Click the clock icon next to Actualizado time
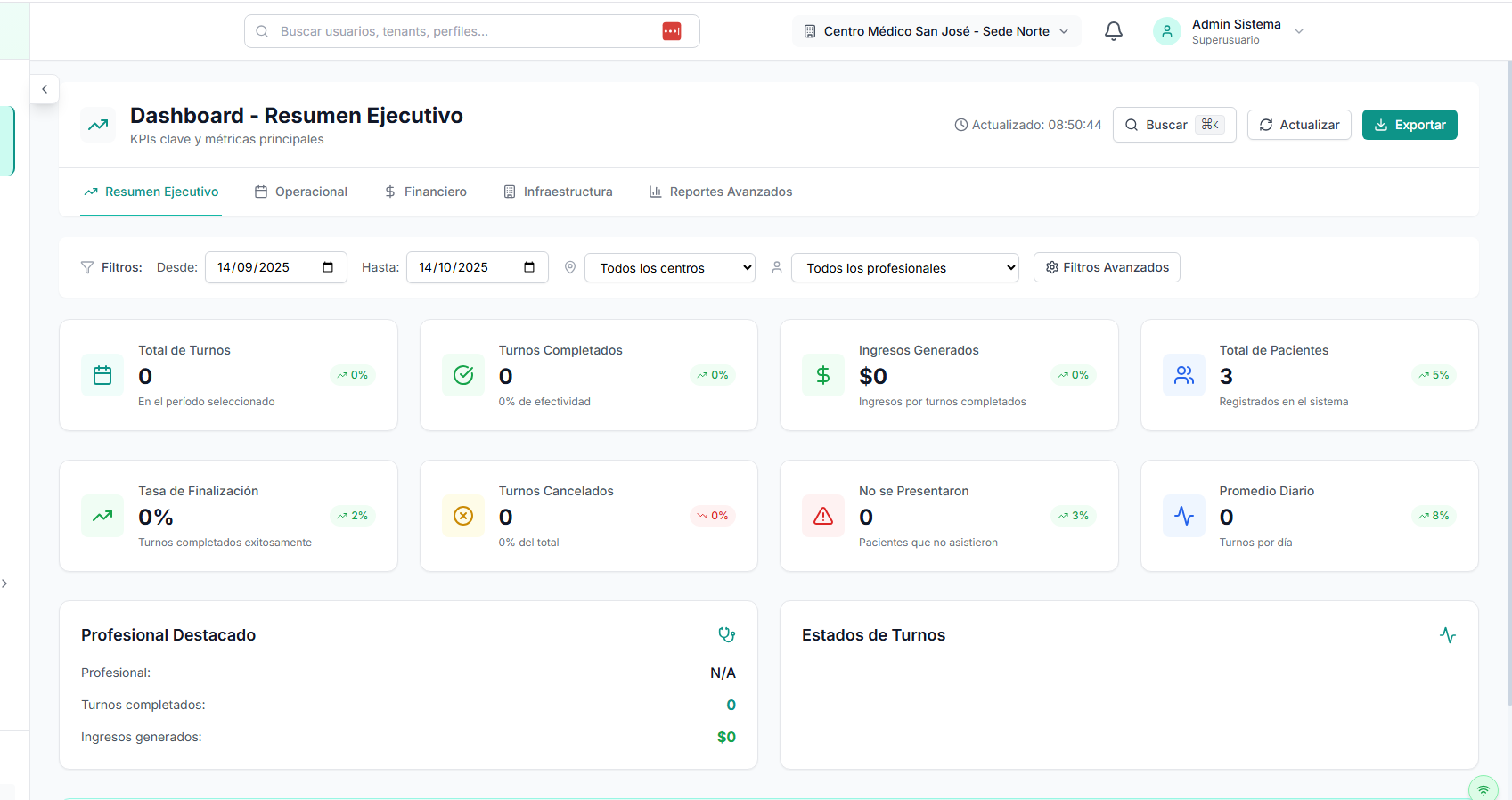Screen dimensions: 1512x800 (961, 125)
